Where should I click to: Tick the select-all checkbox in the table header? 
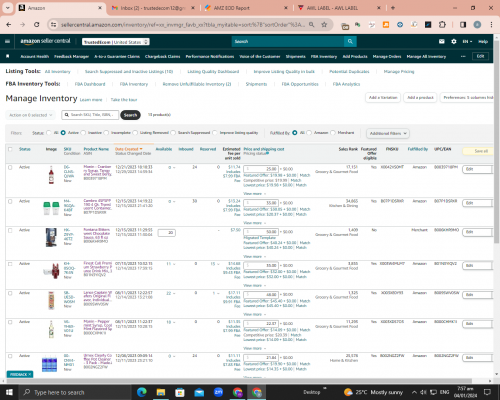click(x=10, y=149)
